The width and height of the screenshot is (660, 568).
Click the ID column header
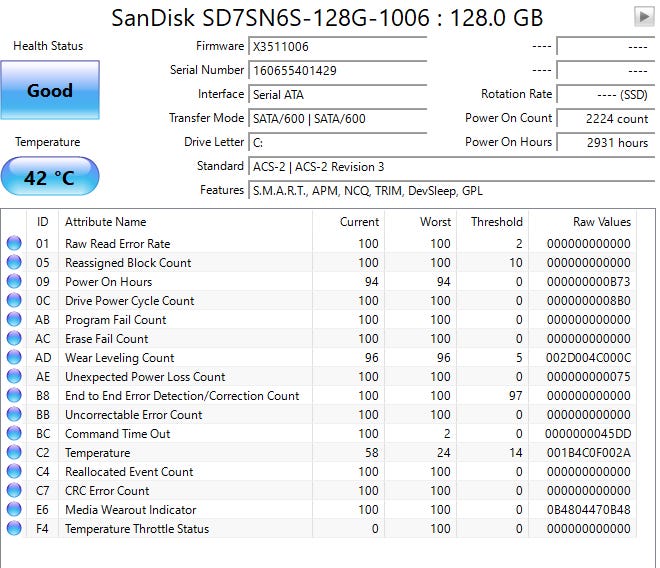tap(43, 222)
